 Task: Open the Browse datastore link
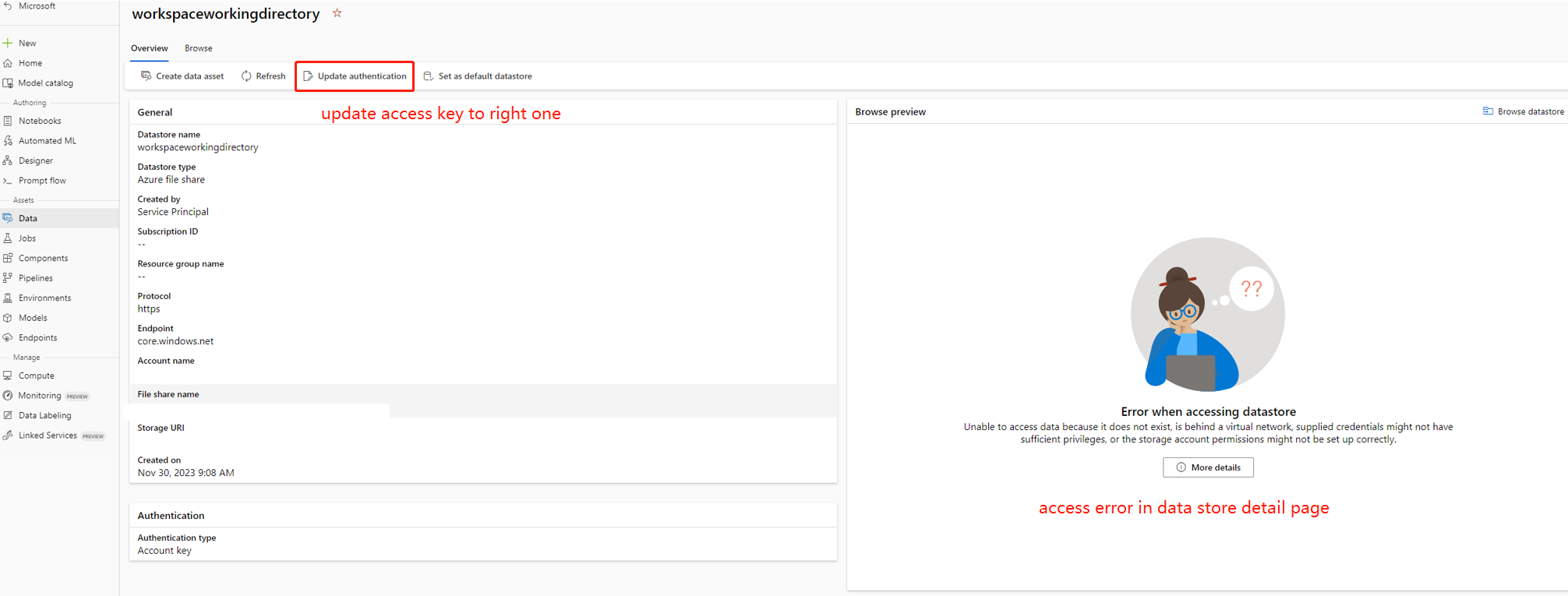pos(1523,111)
